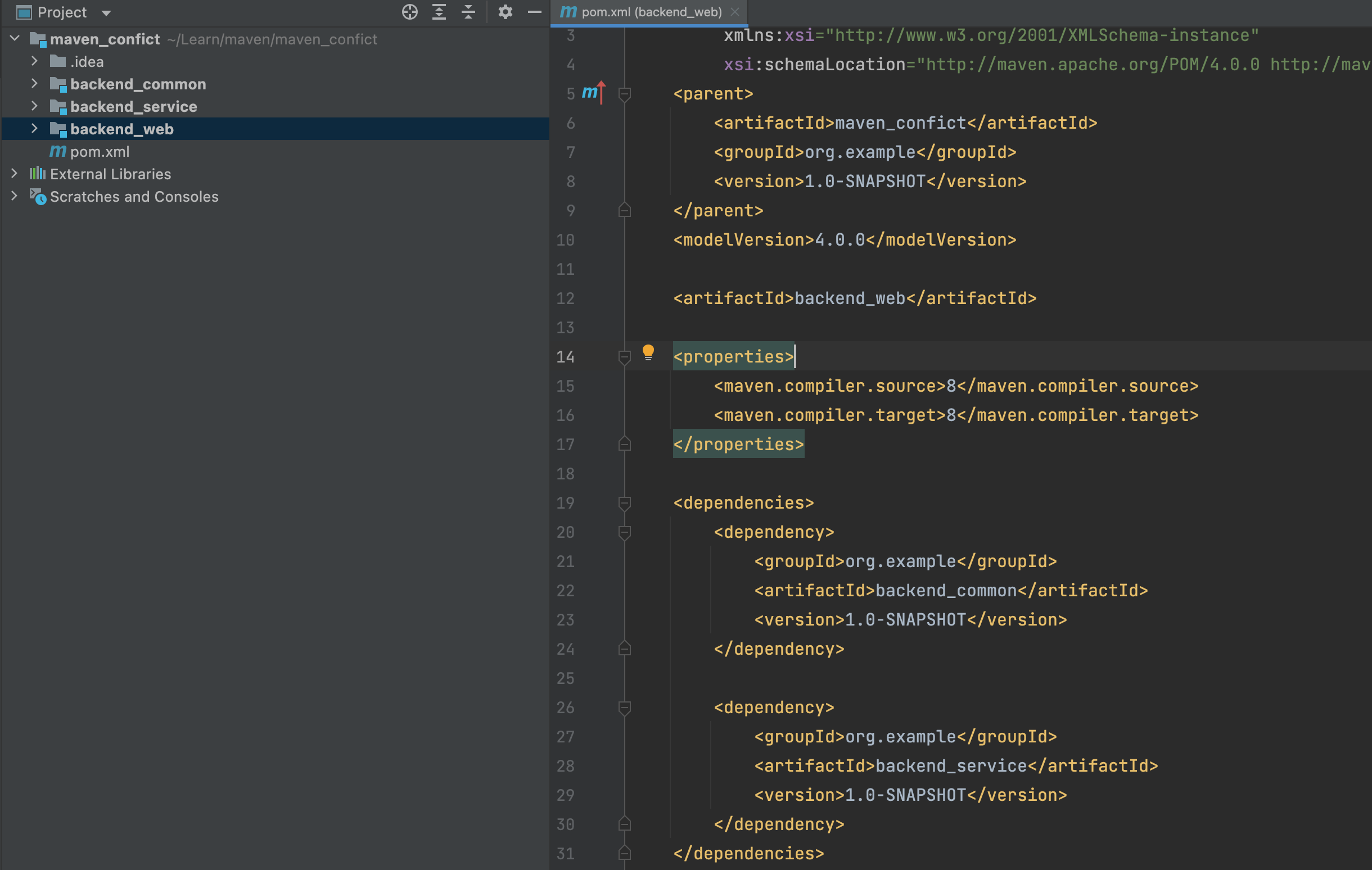Click backend_common artifactId on line 22
The width and height of the screenshot is (1372, 870).
click(x=946, y=591)
